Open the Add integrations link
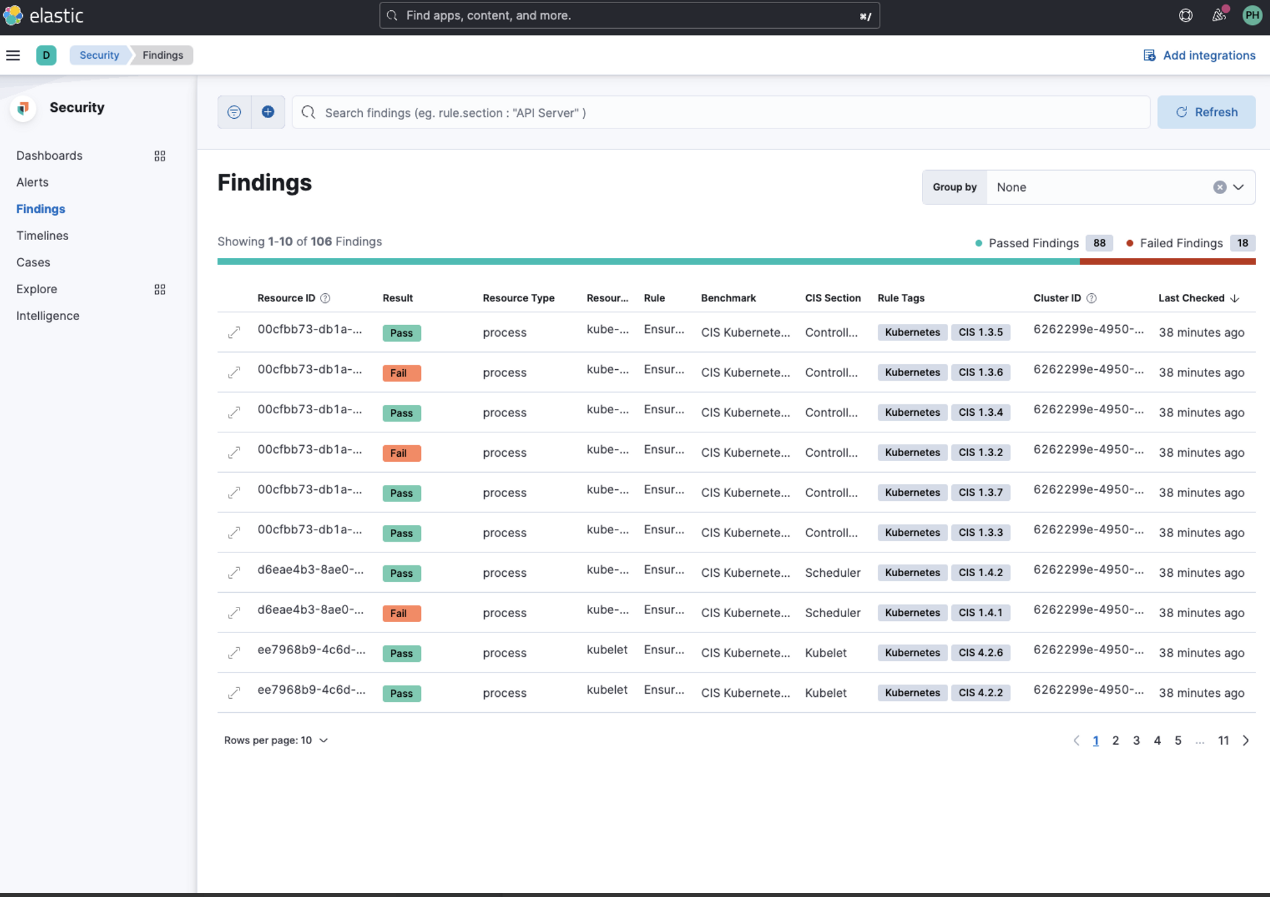The image size is (1270, 897). [1199, 55]
